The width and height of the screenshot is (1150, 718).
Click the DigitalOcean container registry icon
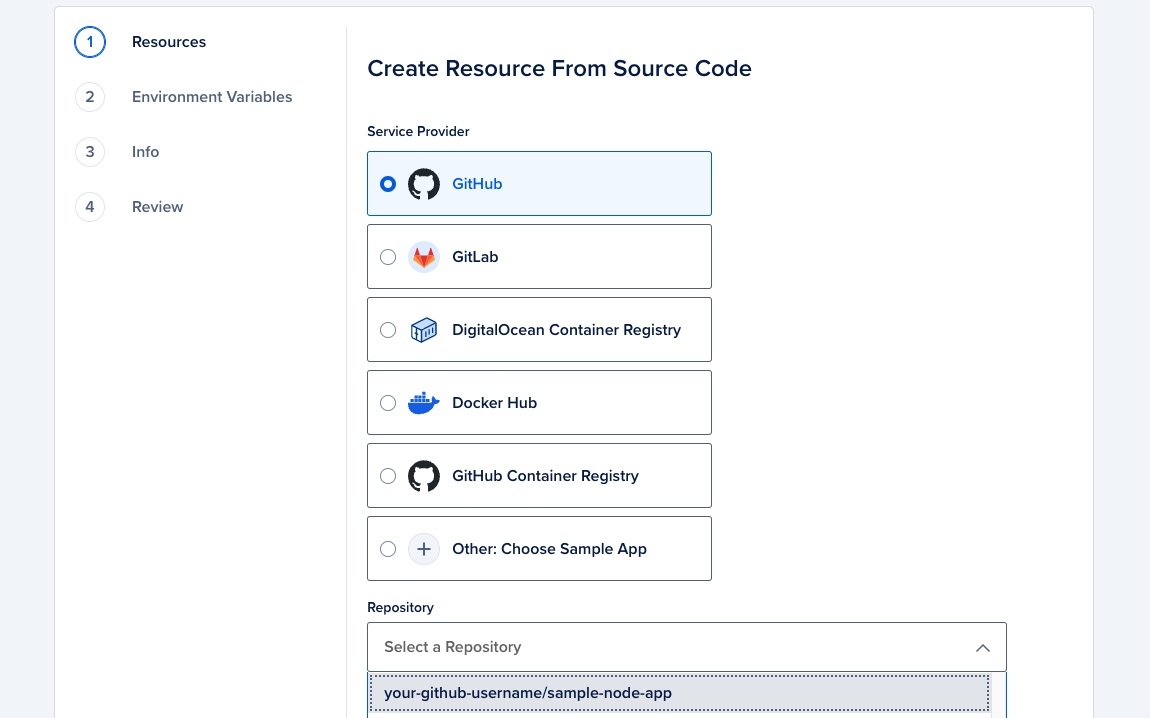pos(424,330)
